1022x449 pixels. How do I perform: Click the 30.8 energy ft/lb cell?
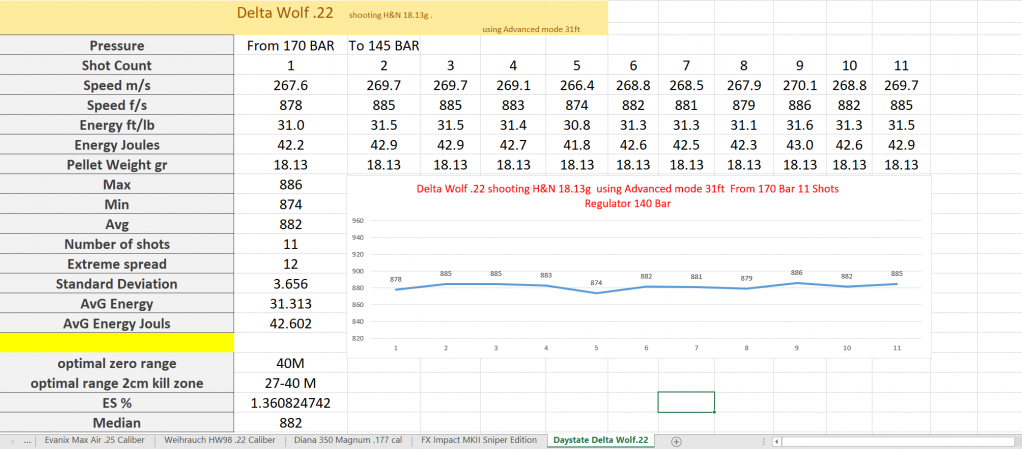click(577, 125)
